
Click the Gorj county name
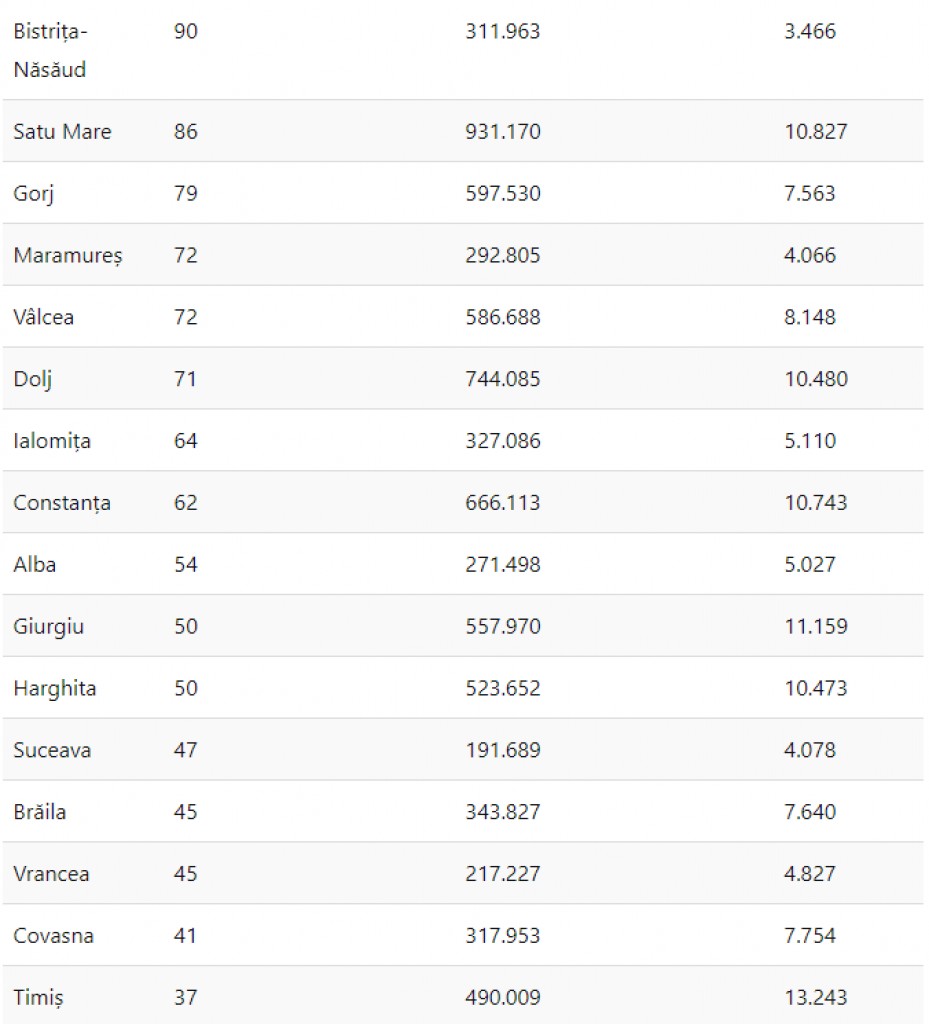[x=33, y=194]
